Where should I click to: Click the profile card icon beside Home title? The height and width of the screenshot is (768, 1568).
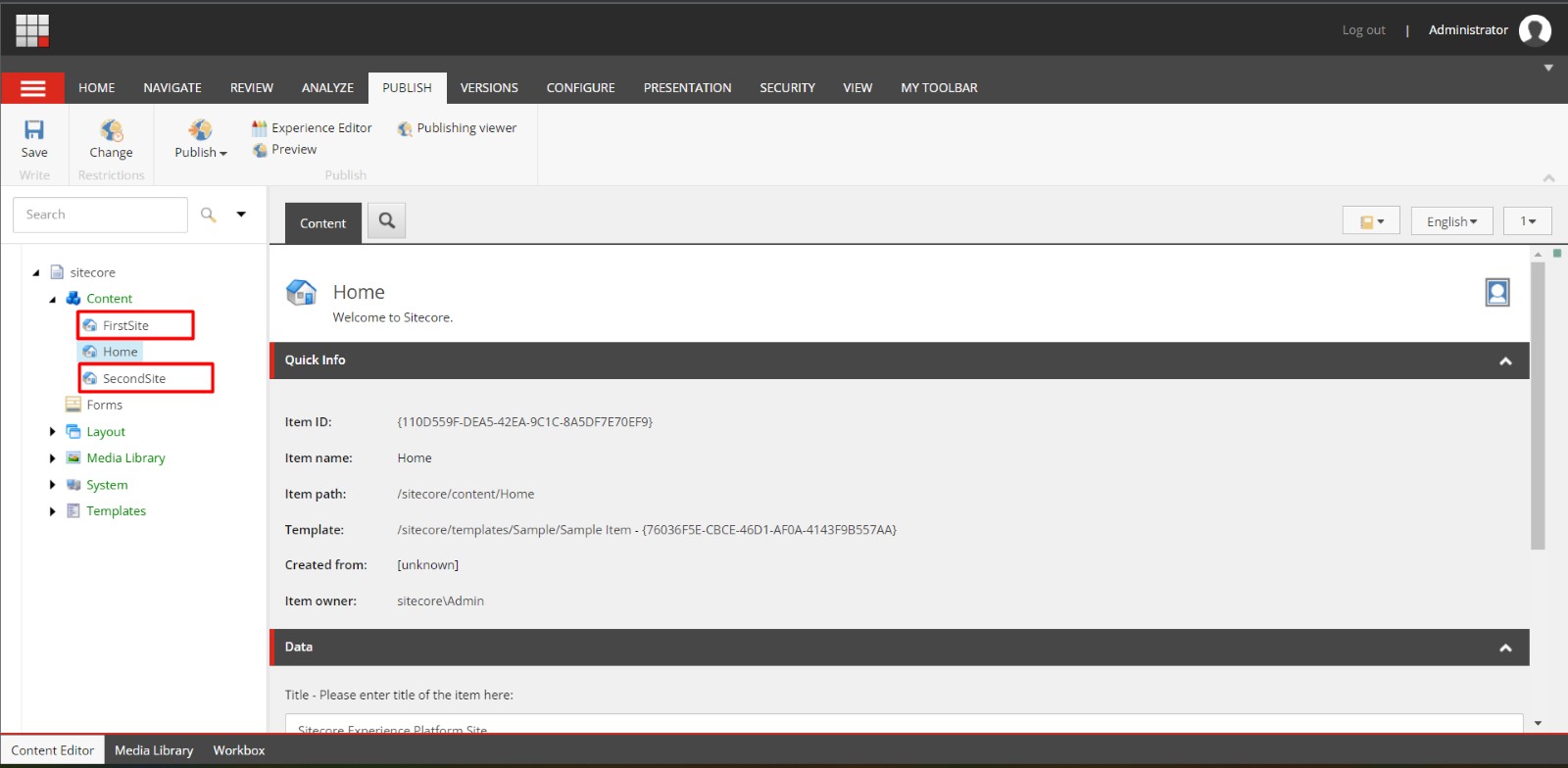click(1497, 292)
